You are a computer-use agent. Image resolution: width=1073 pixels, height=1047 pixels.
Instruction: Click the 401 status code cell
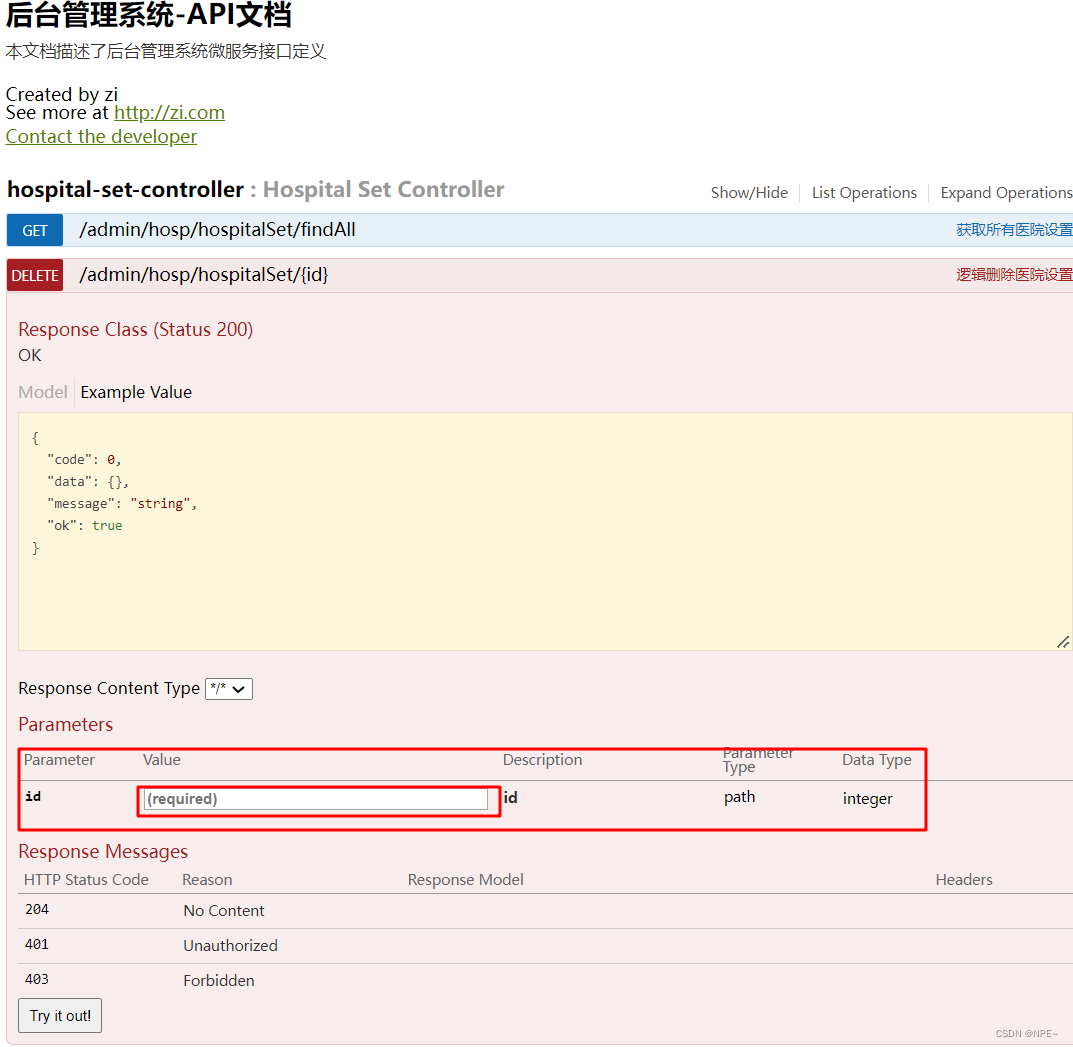tap(37, 944)
